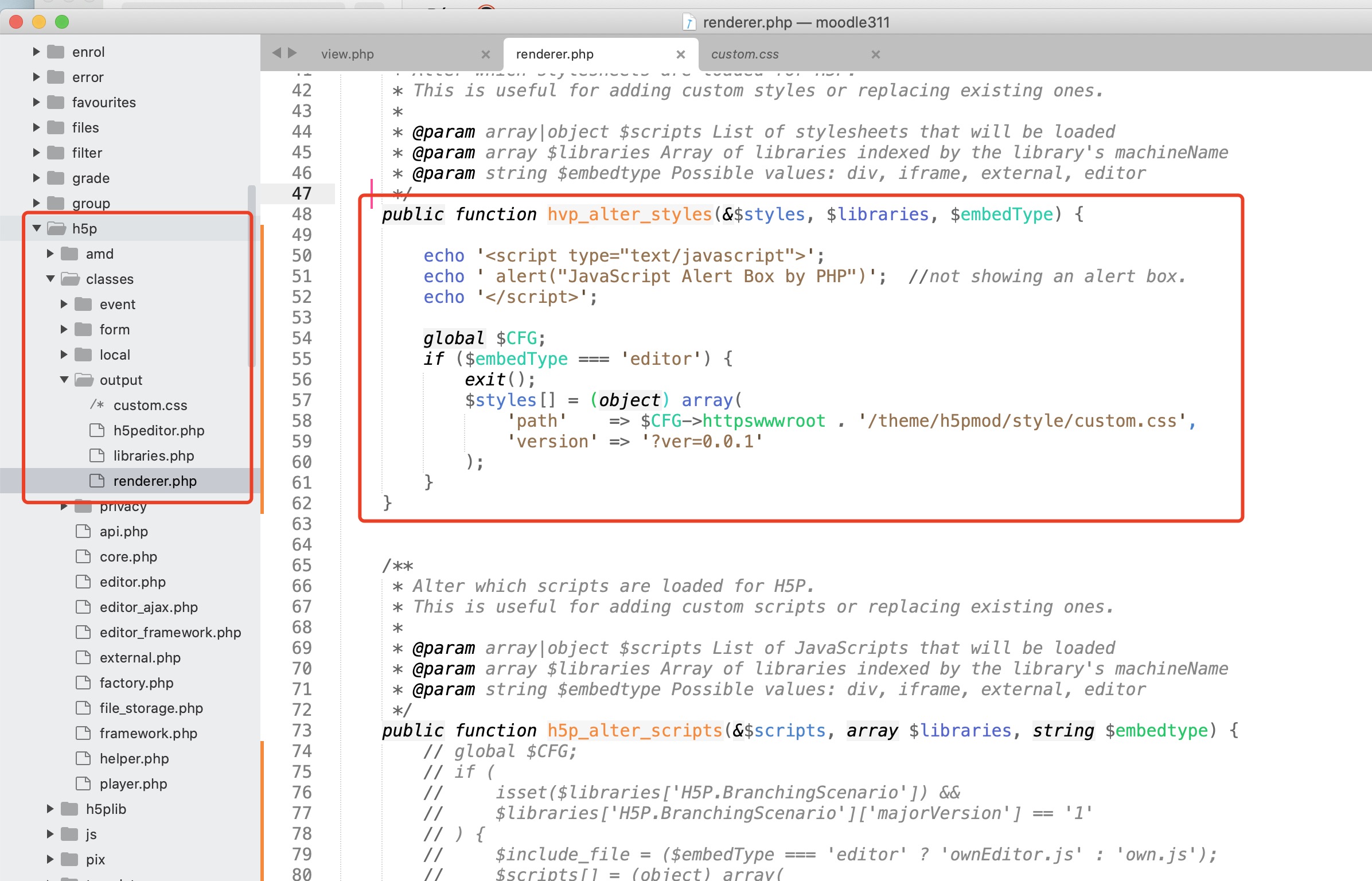Collapse the classes folder arrow
1372x881 pixels.
click(x=50, y=279)
